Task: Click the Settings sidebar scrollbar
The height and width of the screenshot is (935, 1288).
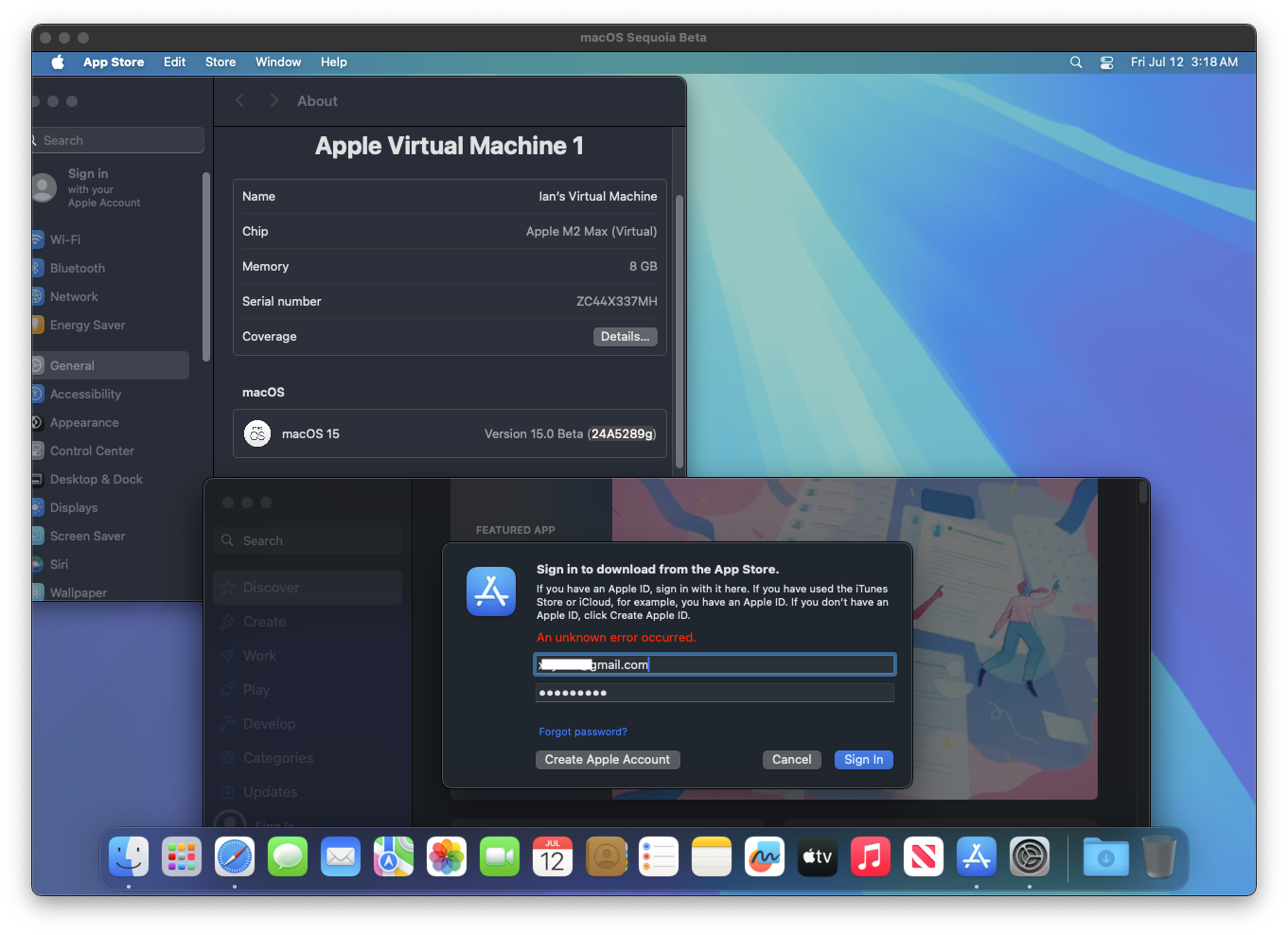Action: pos(206,267)
